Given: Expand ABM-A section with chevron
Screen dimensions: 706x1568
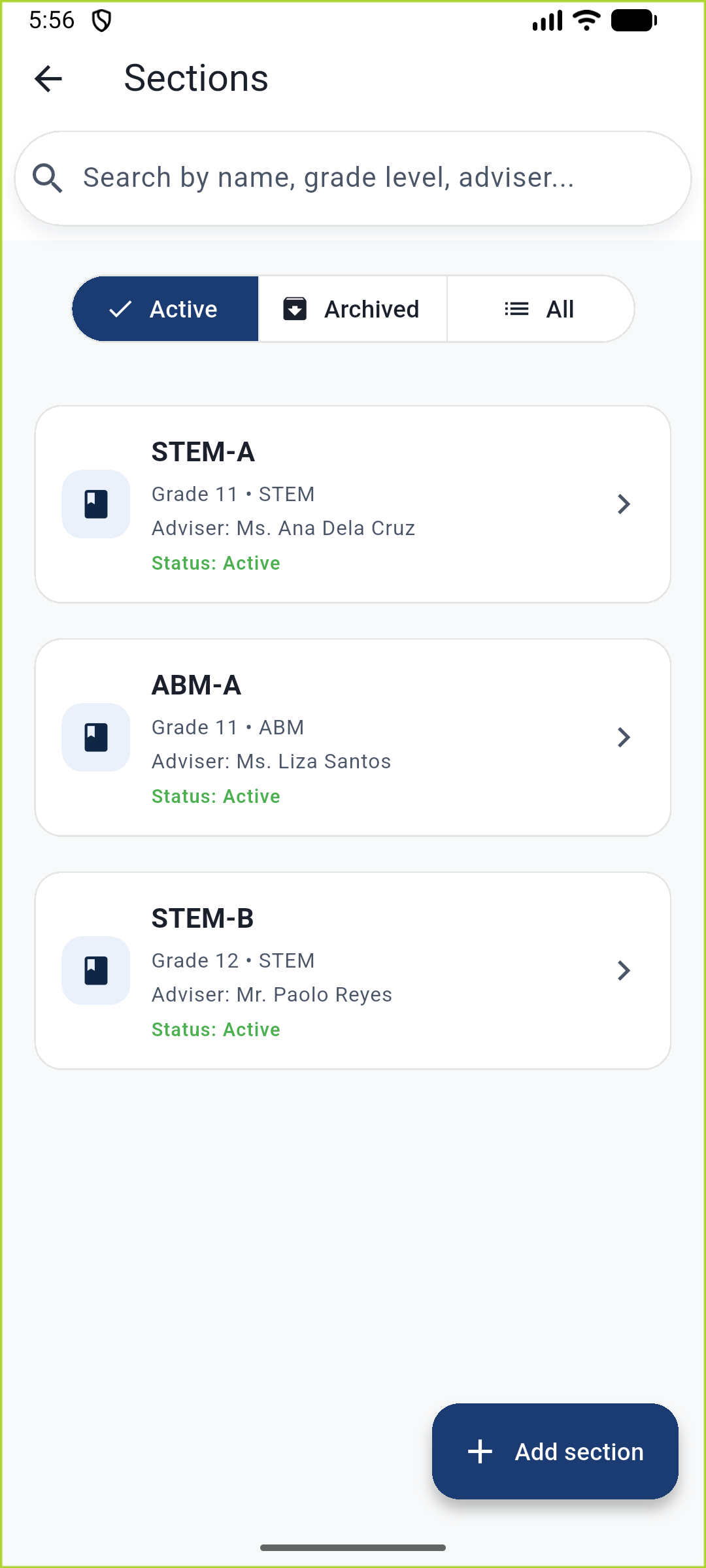Looking at the screenshot, I should pyautogui.click(x=624, y=738).
